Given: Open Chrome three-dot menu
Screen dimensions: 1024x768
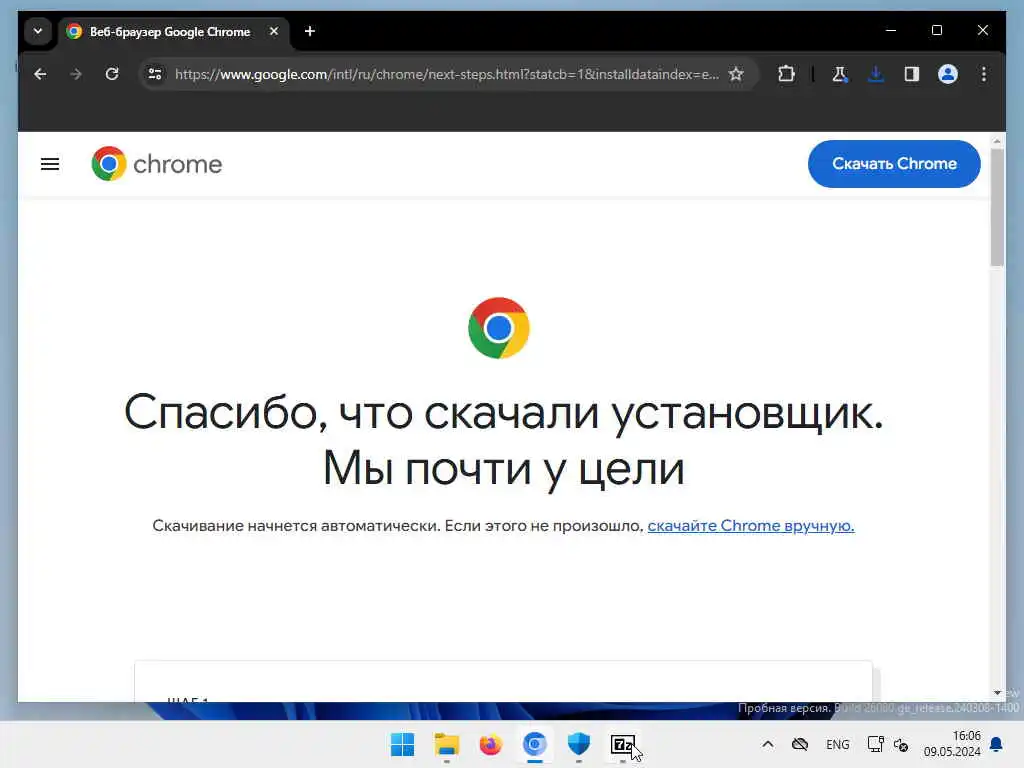Looking at the screenshot, I should point(984,74).
